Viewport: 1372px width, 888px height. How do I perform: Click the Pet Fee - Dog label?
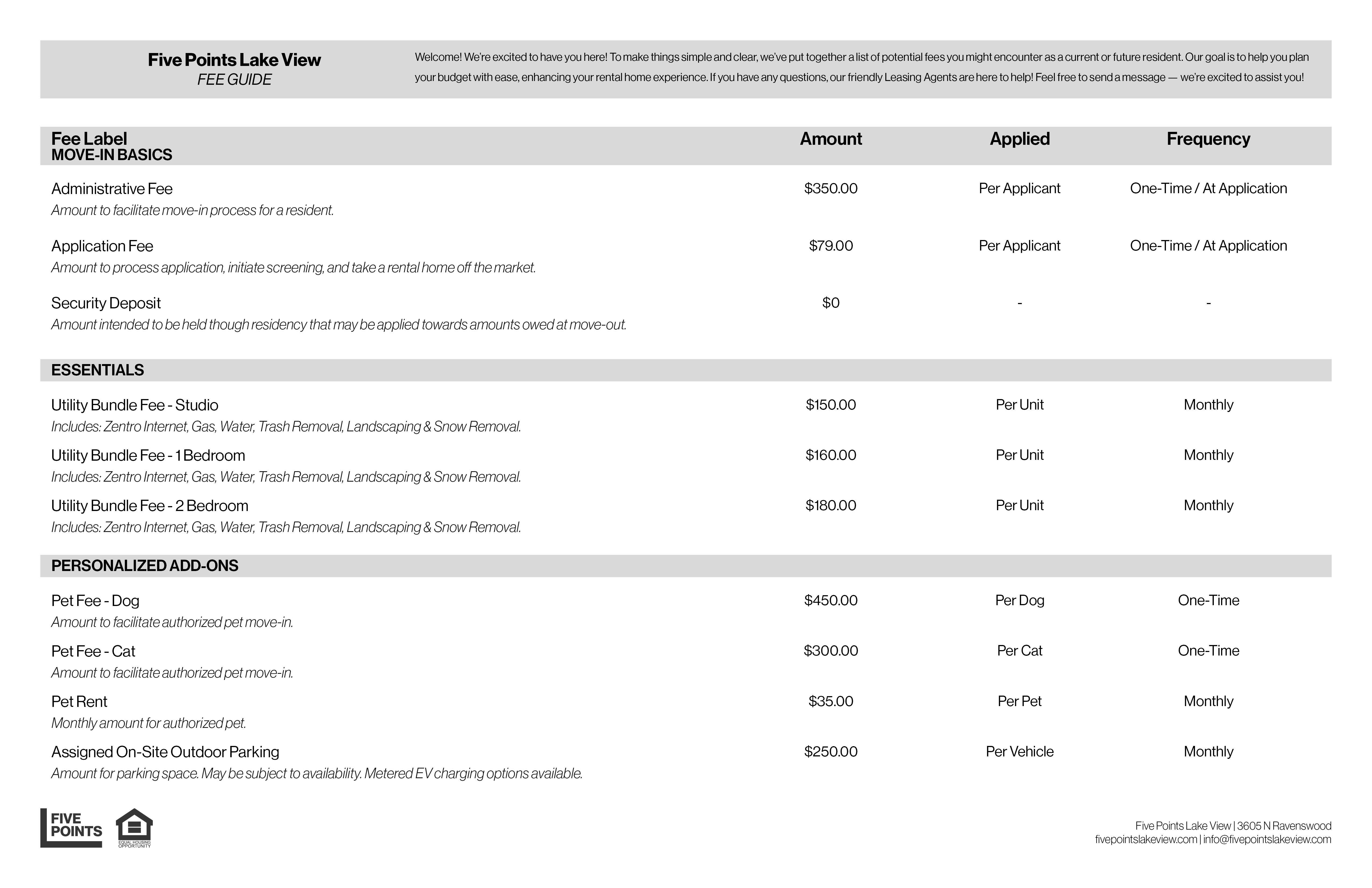95,601
